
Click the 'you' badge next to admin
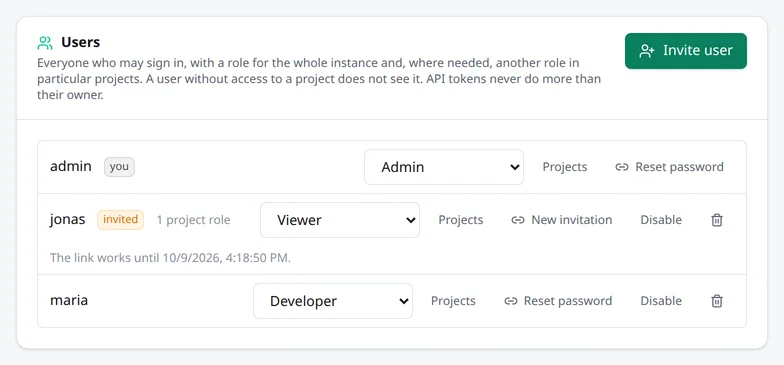coord(119,167)
